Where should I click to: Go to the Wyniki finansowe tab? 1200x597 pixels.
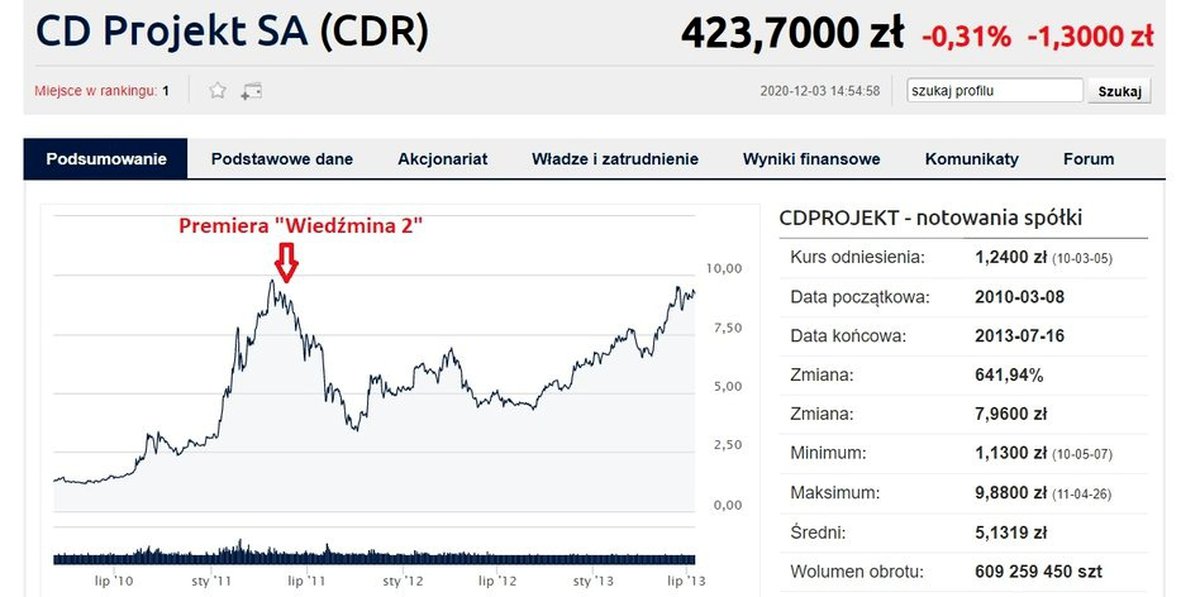pyautogui.click(x=811, y=159)
